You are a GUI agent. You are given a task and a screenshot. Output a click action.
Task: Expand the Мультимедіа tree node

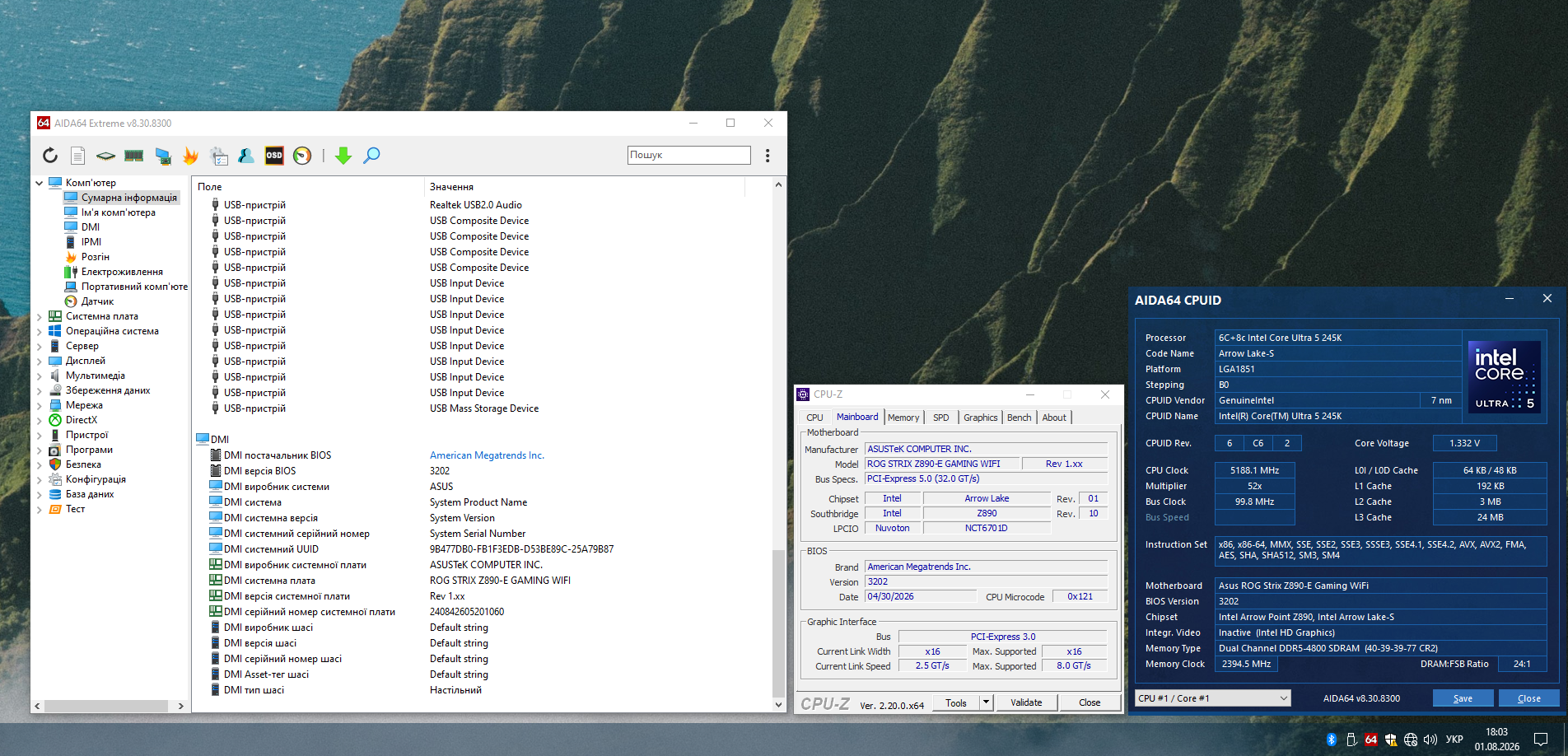[39, 376]
